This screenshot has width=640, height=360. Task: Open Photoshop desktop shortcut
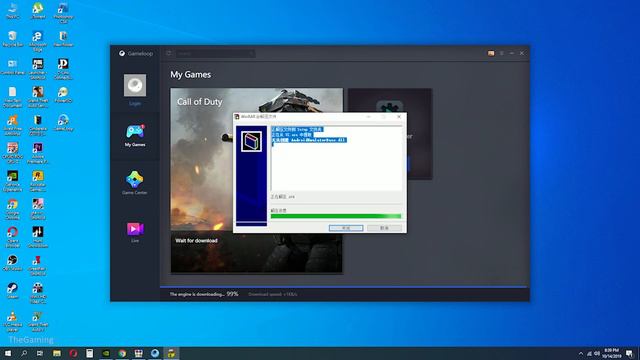pyautogui.click(x=63, y=12)
